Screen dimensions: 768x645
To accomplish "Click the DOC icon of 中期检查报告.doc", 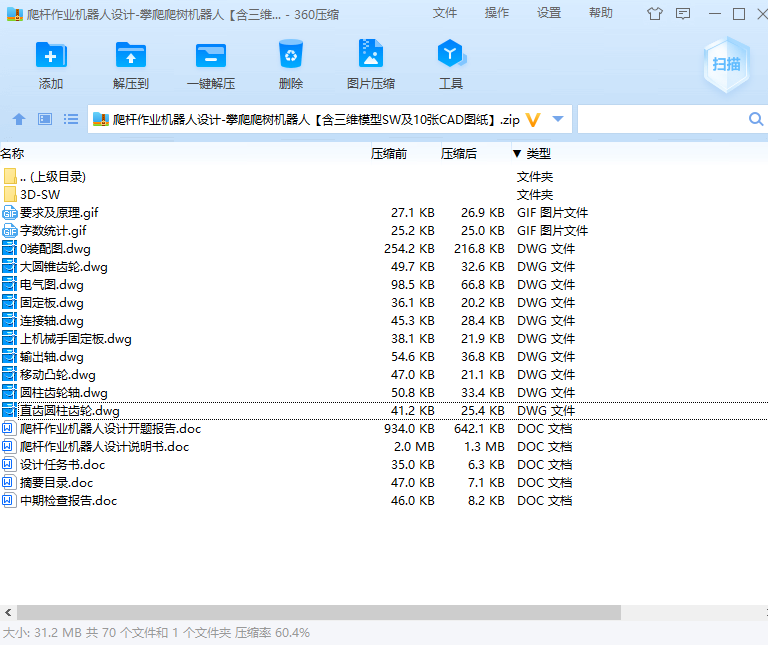I will 8,501.
